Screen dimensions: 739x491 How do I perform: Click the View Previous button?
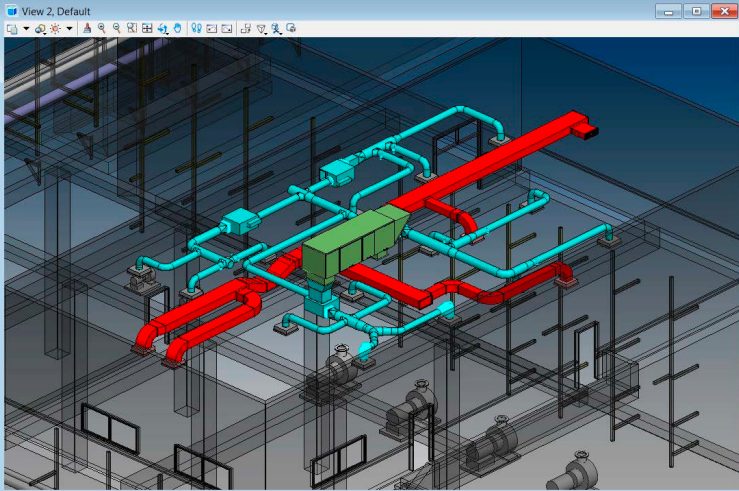pyautogui.click(x=211, y=28)
